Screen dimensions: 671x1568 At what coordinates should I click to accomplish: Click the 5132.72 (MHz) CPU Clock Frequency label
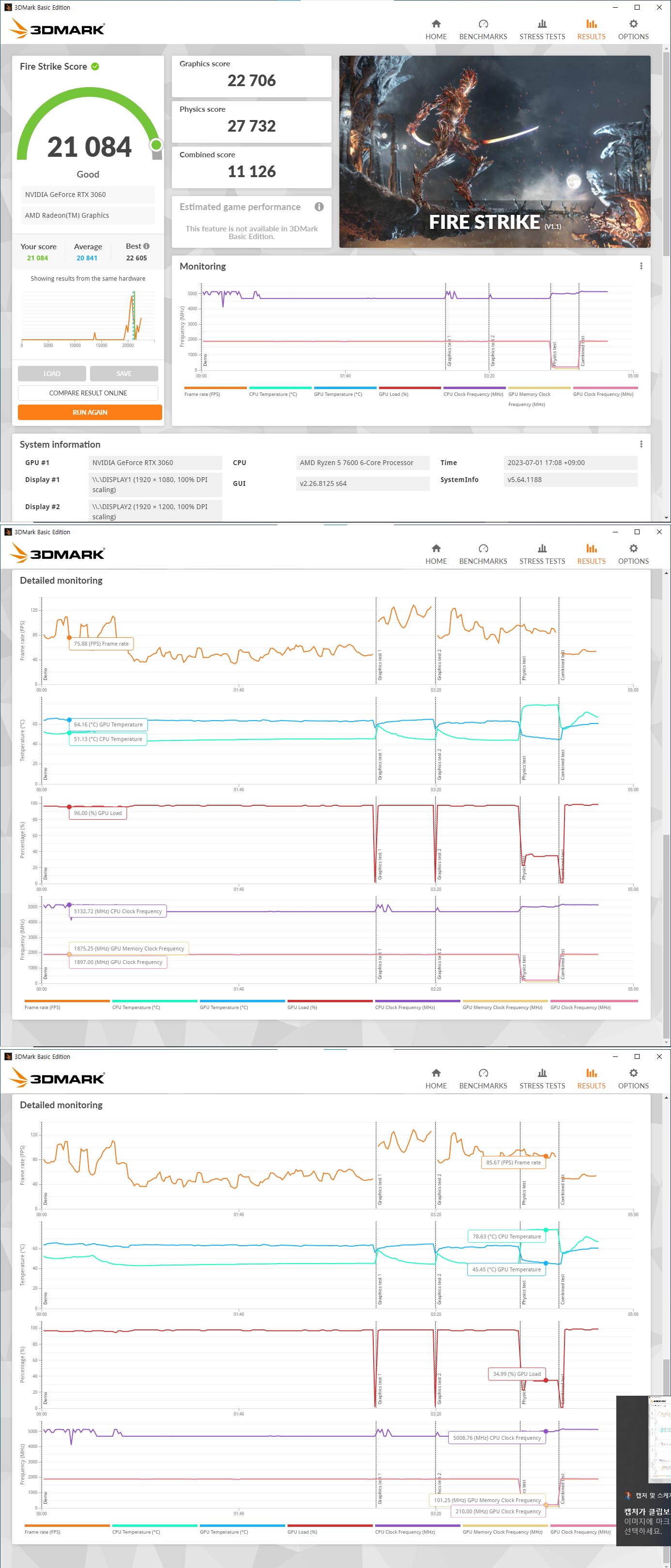tap(118, 911)
